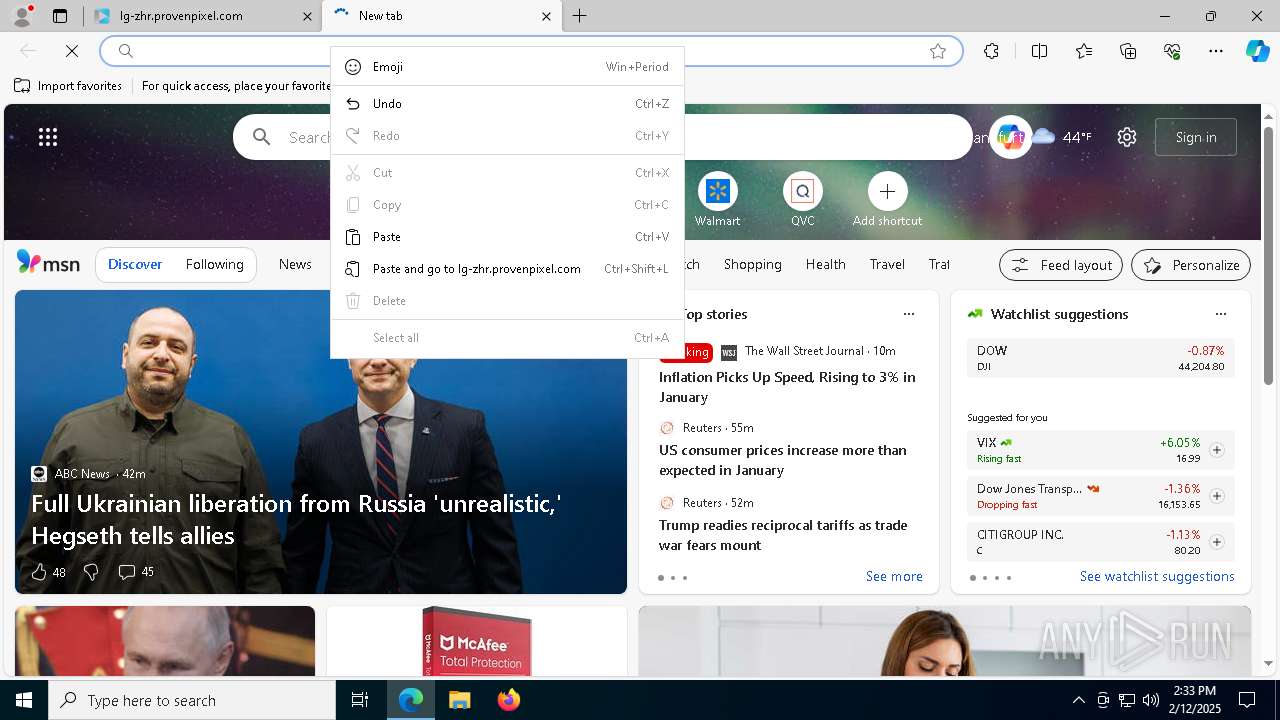
Task: Click Import favorites in bookmarks bar
Action: pyautogui.click(x=68, y=86)
